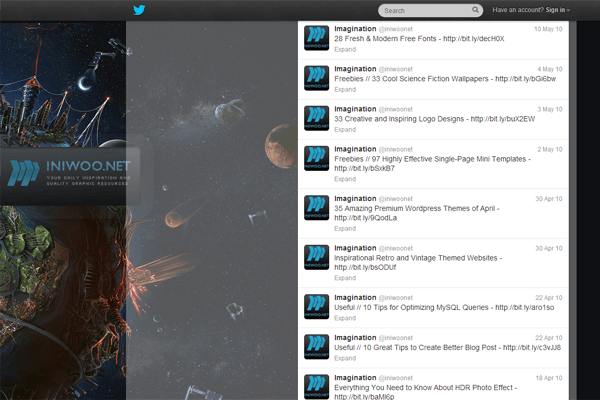600x400 pixels.
Task: Open avatar on 35 Premium Wordpress Themes tweet
Action: click(x=316, y=208)
